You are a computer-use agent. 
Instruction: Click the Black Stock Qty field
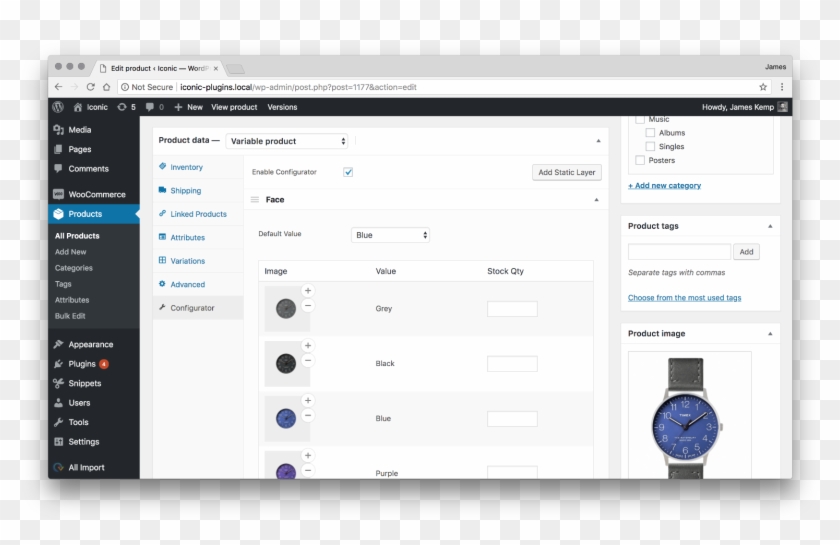pos(512,364)
